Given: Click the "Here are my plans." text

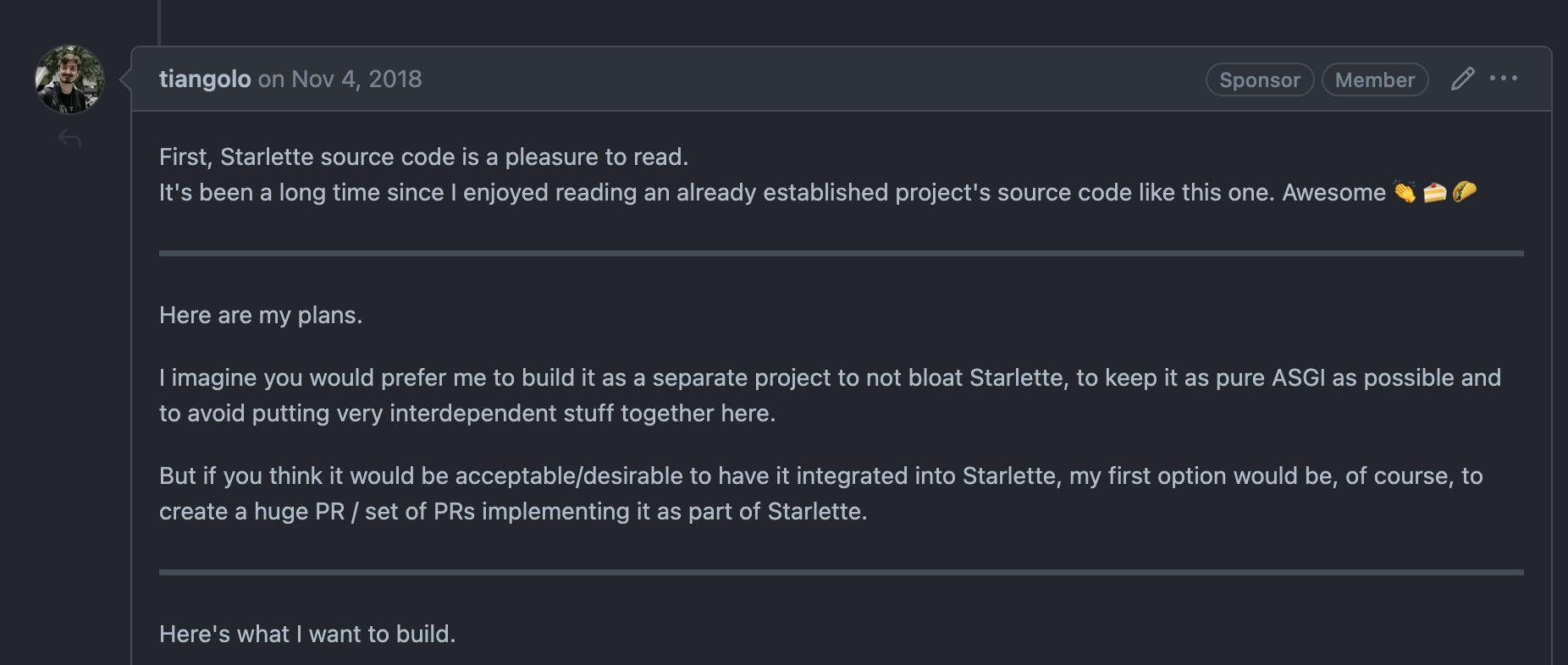Looking at the screenshot, I should pos(261,315).
